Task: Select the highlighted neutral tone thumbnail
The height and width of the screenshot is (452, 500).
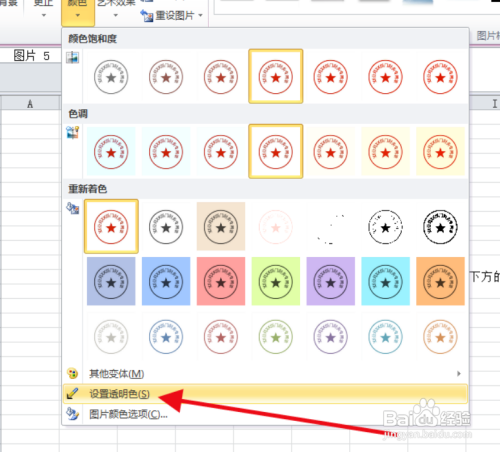Action: coord(276,151)
